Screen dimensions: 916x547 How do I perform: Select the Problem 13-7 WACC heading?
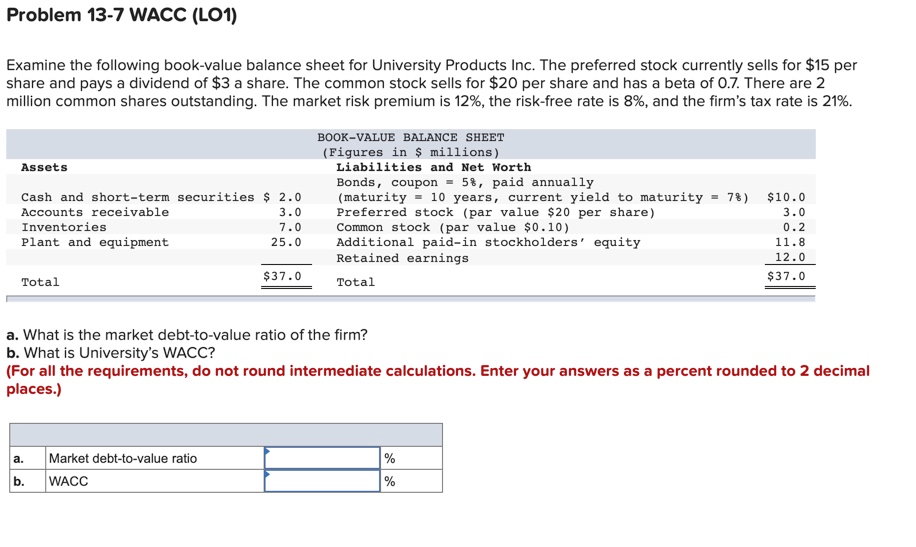tap(121, 17)
